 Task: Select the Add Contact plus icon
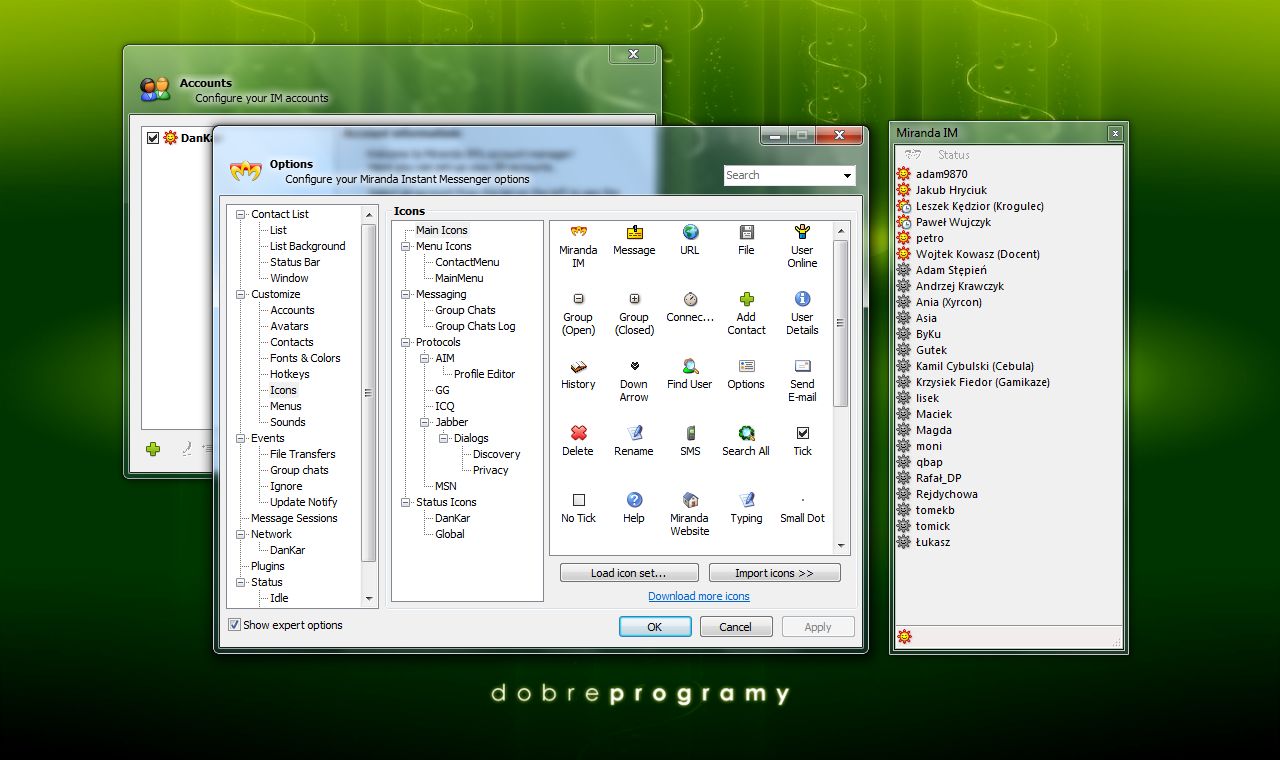(746, 299)
